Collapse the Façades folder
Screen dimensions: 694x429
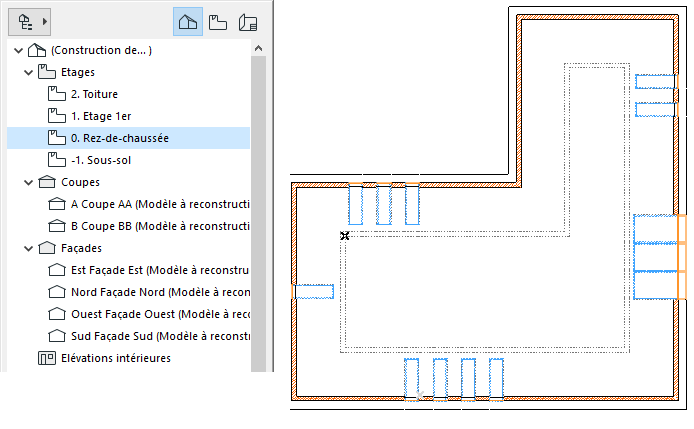pyautogui.click(x=29, y=248)
